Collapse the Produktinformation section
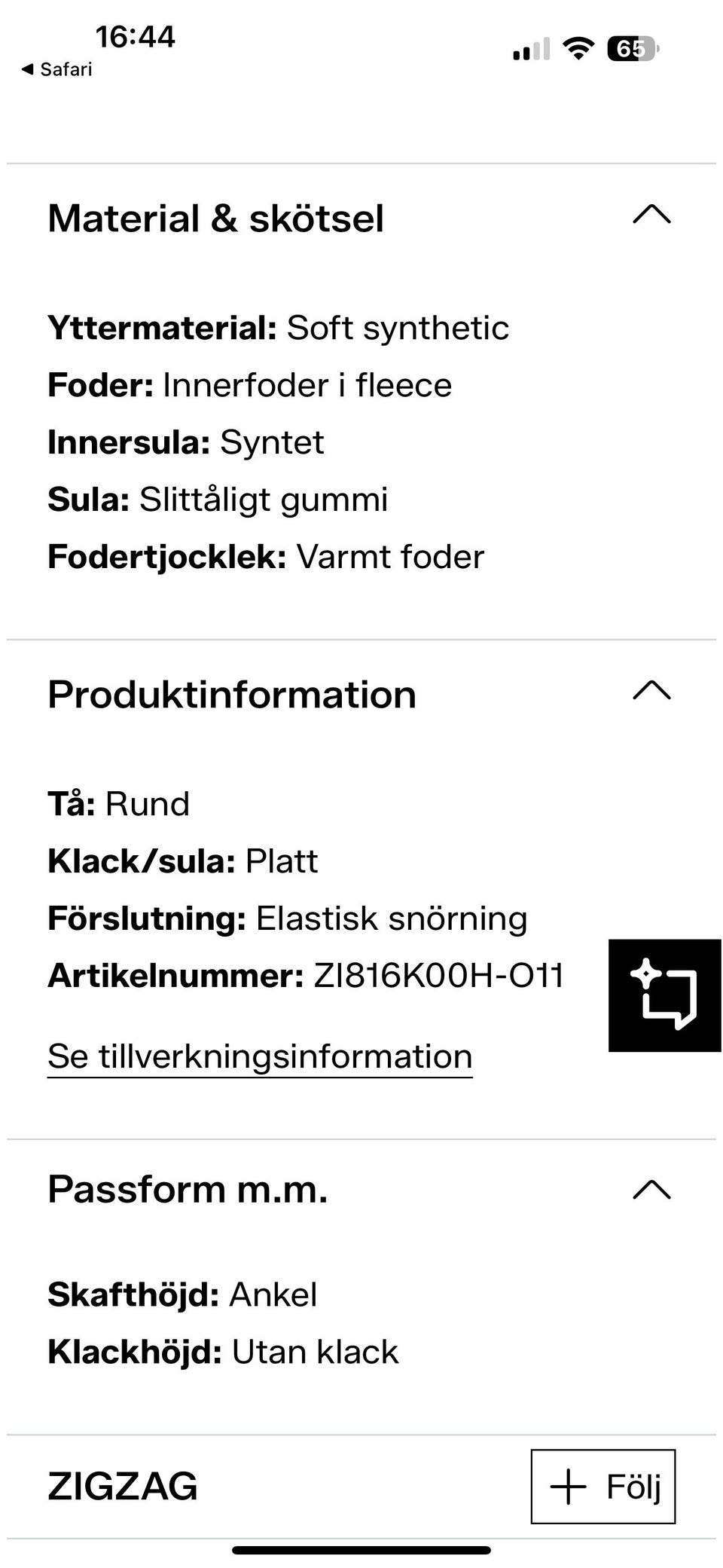The height and width of the screenshot is (1568, 723). pyautogui.click(x=652, y=691)
